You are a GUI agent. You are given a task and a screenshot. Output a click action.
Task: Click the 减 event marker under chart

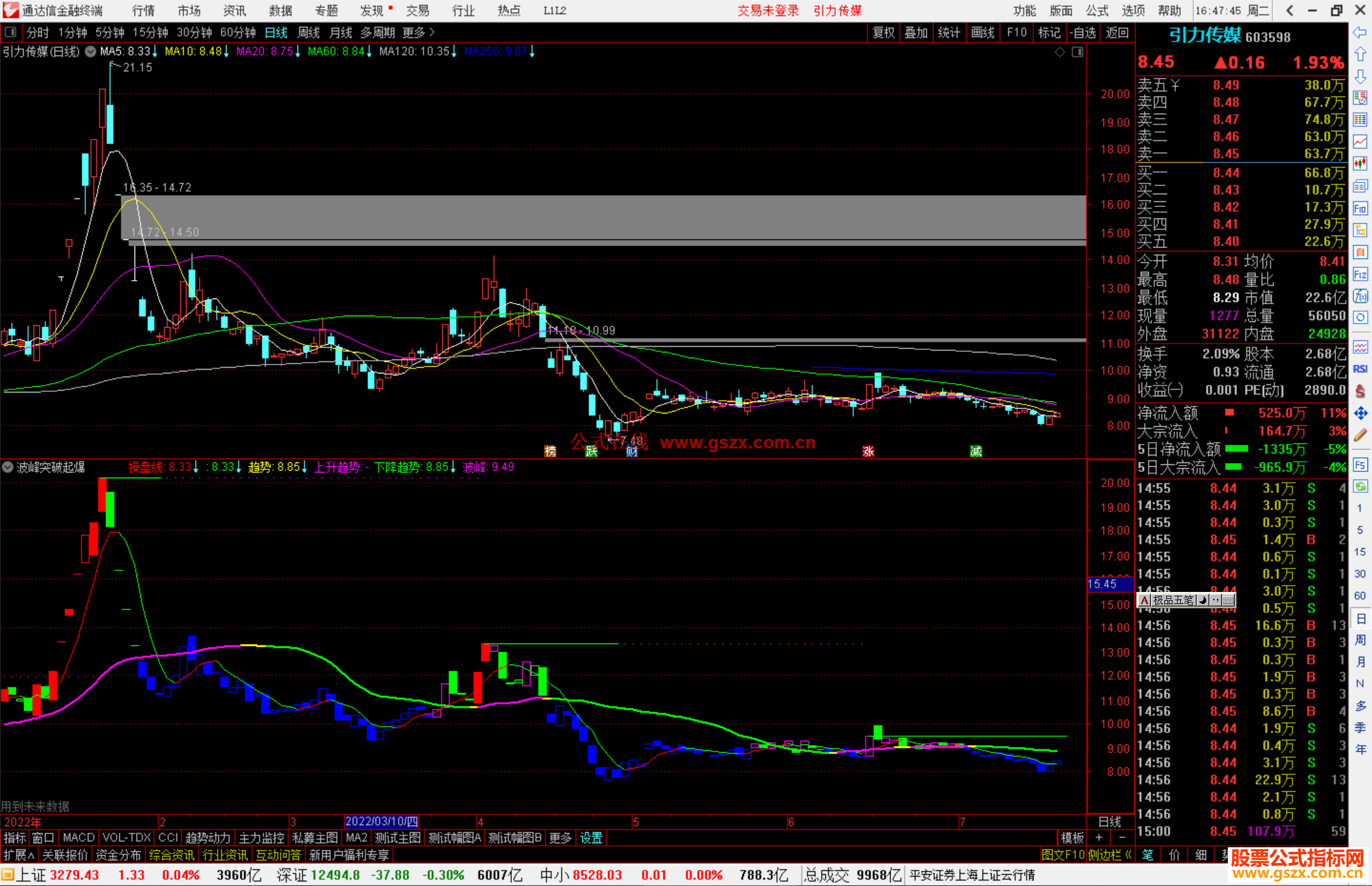976,451
